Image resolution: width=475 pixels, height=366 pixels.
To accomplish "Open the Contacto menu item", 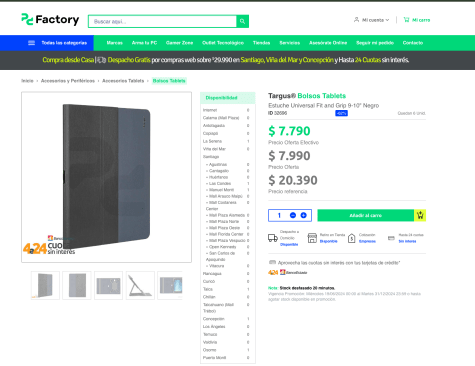I will tap(413, 43).
